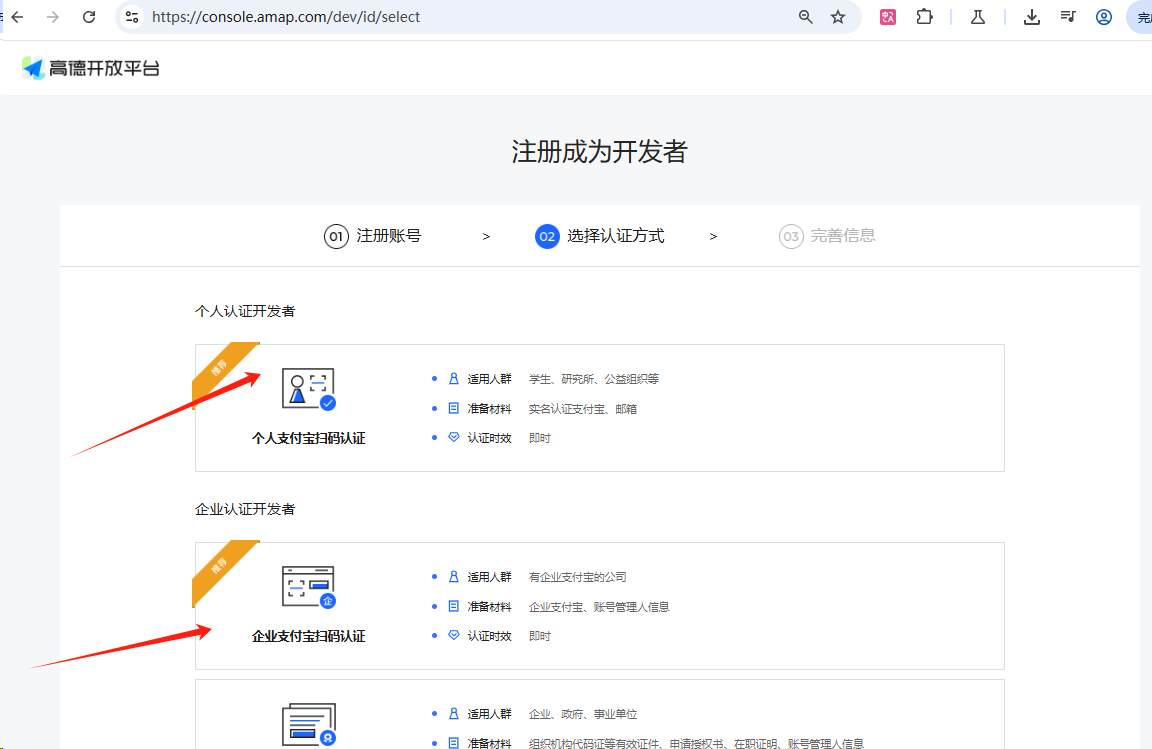
Task: Click the URL console.amap.com address field
Action: (x=286, y=17)
